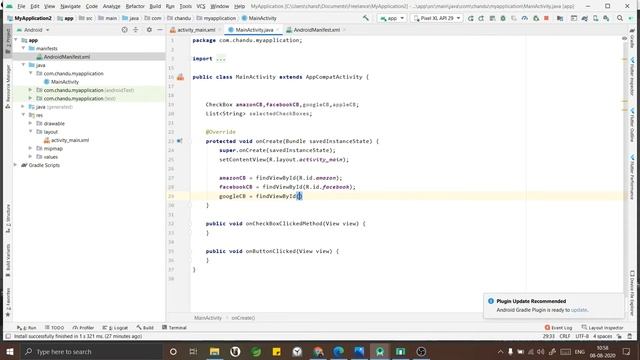
Task: Close the MainActivity.java tab
Action: pyautogui.click(x=278, y=30)
